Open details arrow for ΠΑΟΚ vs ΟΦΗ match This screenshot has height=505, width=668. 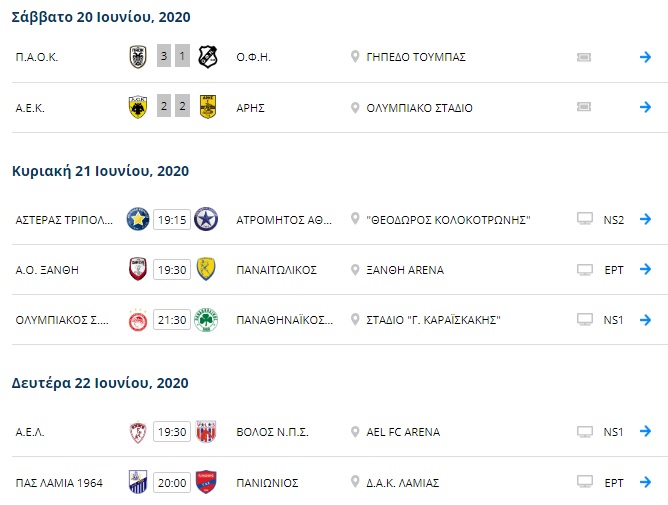point(645,57)
